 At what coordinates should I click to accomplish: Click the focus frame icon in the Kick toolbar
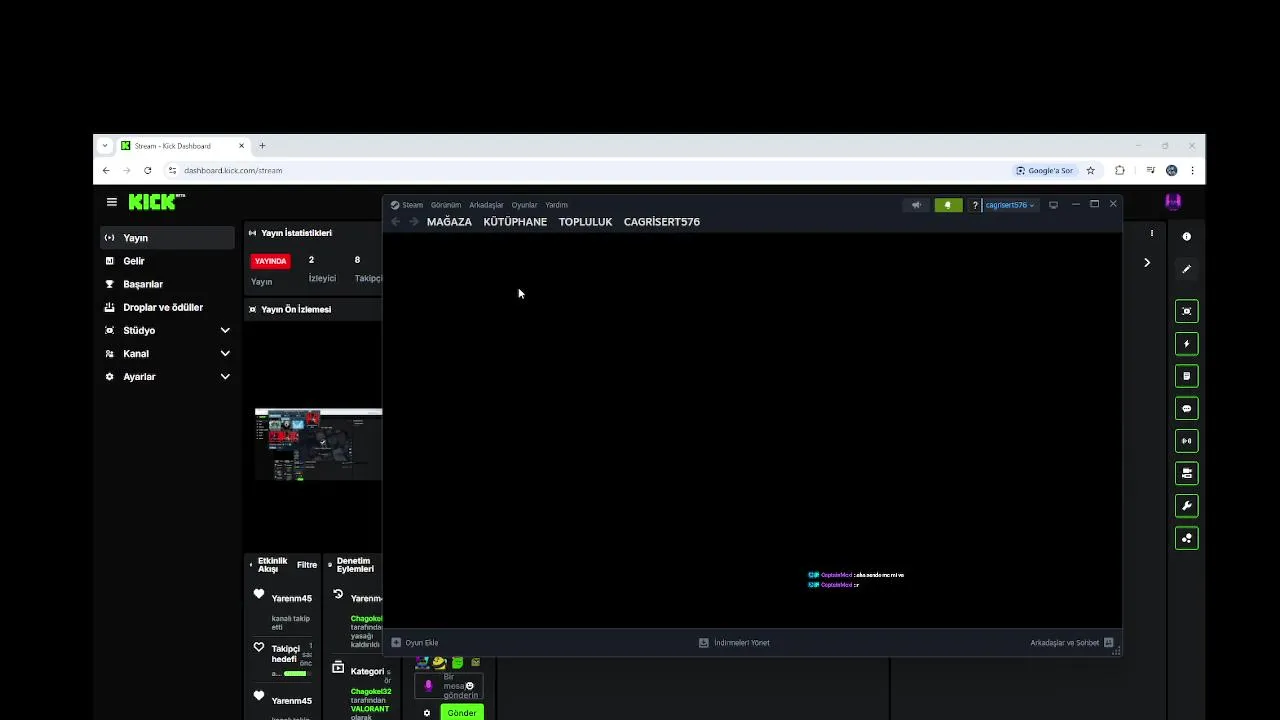pos(1187,311)
